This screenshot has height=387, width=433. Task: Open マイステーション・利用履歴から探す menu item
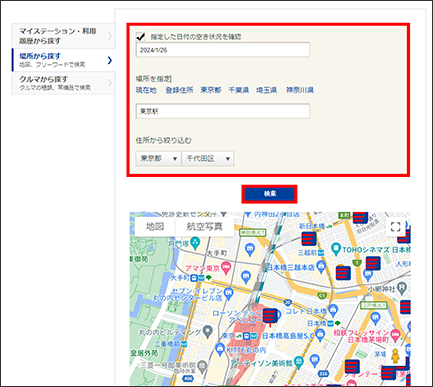(x=63, y=36)
